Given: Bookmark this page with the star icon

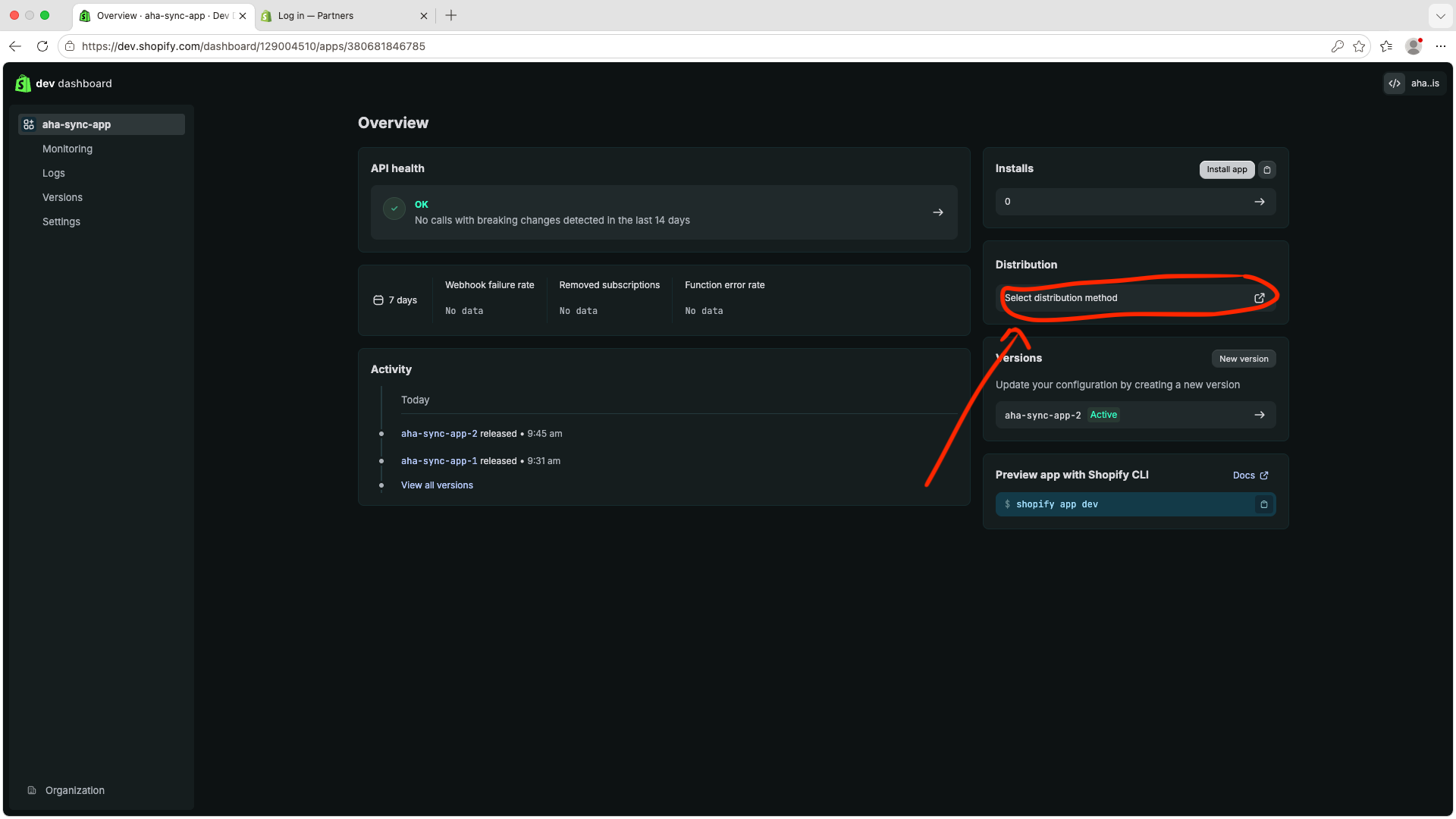Looking at the screenshot, I should 1359,46.
